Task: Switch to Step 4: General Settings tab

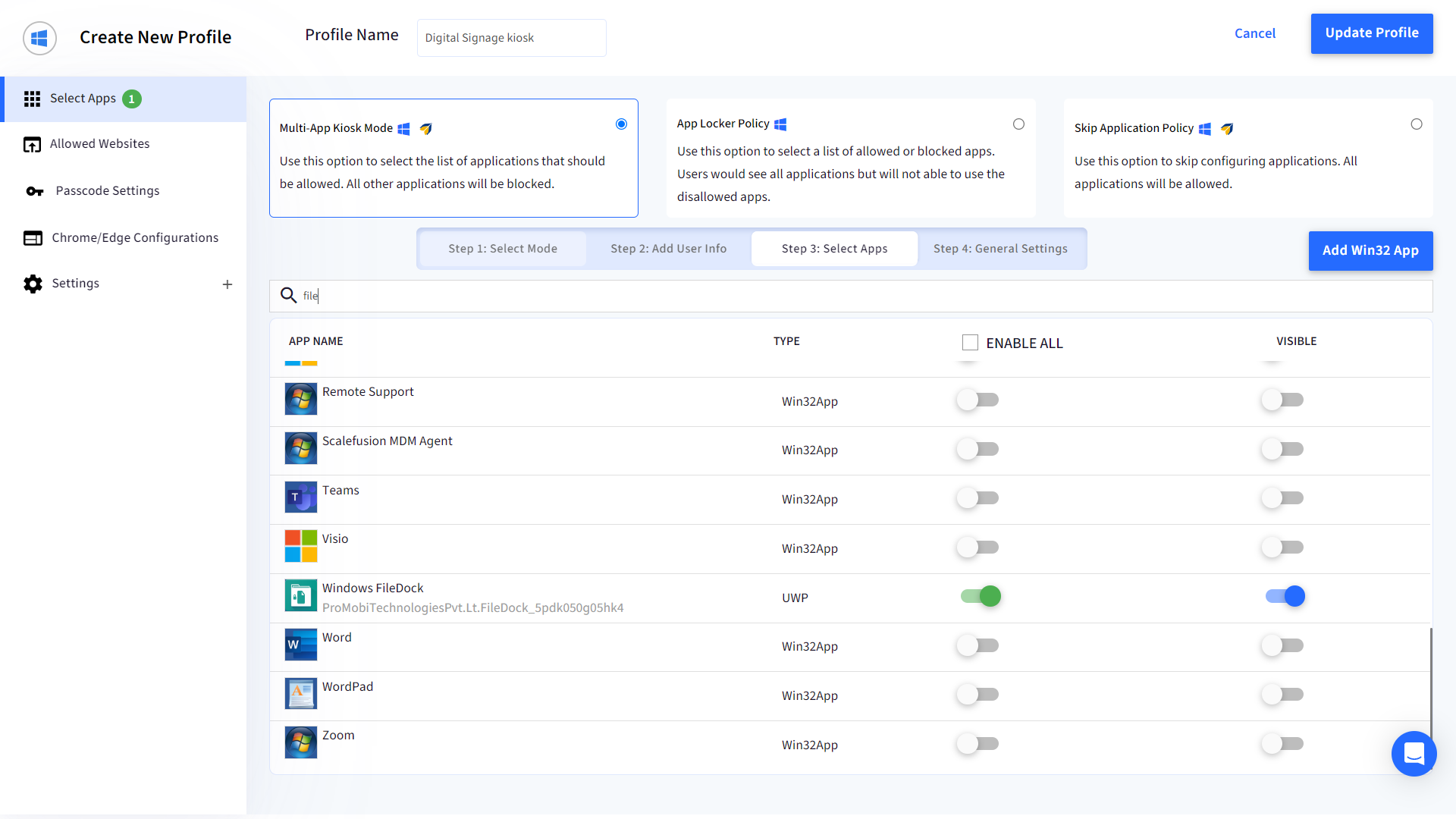Action: pyautogui.click(x=1000, y=249)
